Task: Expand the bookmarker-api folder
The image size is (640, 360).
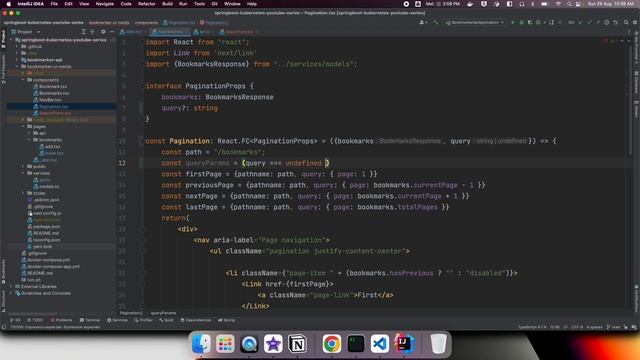Action: [x=17, y=60]
